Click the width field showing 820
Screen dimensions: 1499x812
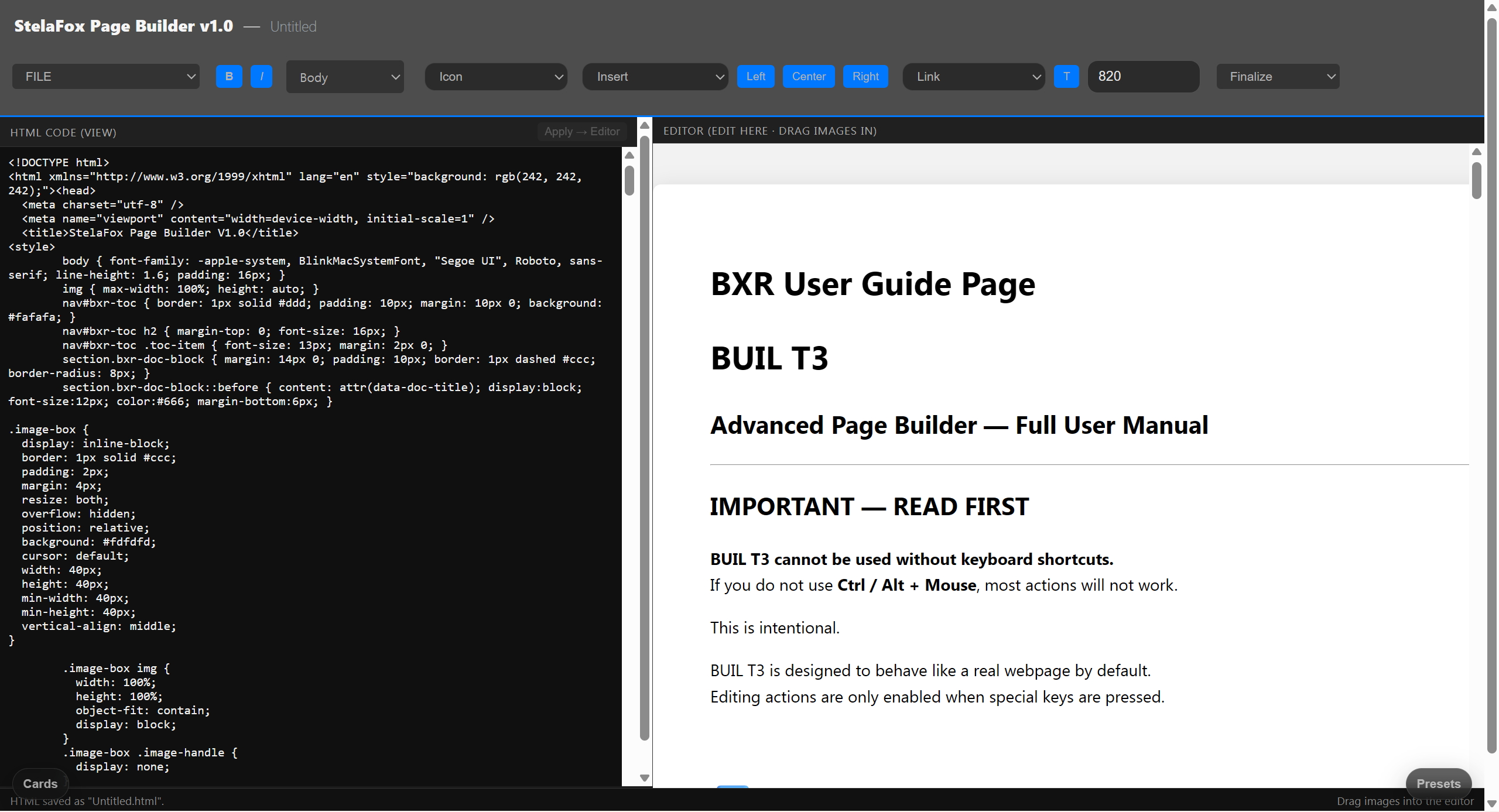[1143, 77]
